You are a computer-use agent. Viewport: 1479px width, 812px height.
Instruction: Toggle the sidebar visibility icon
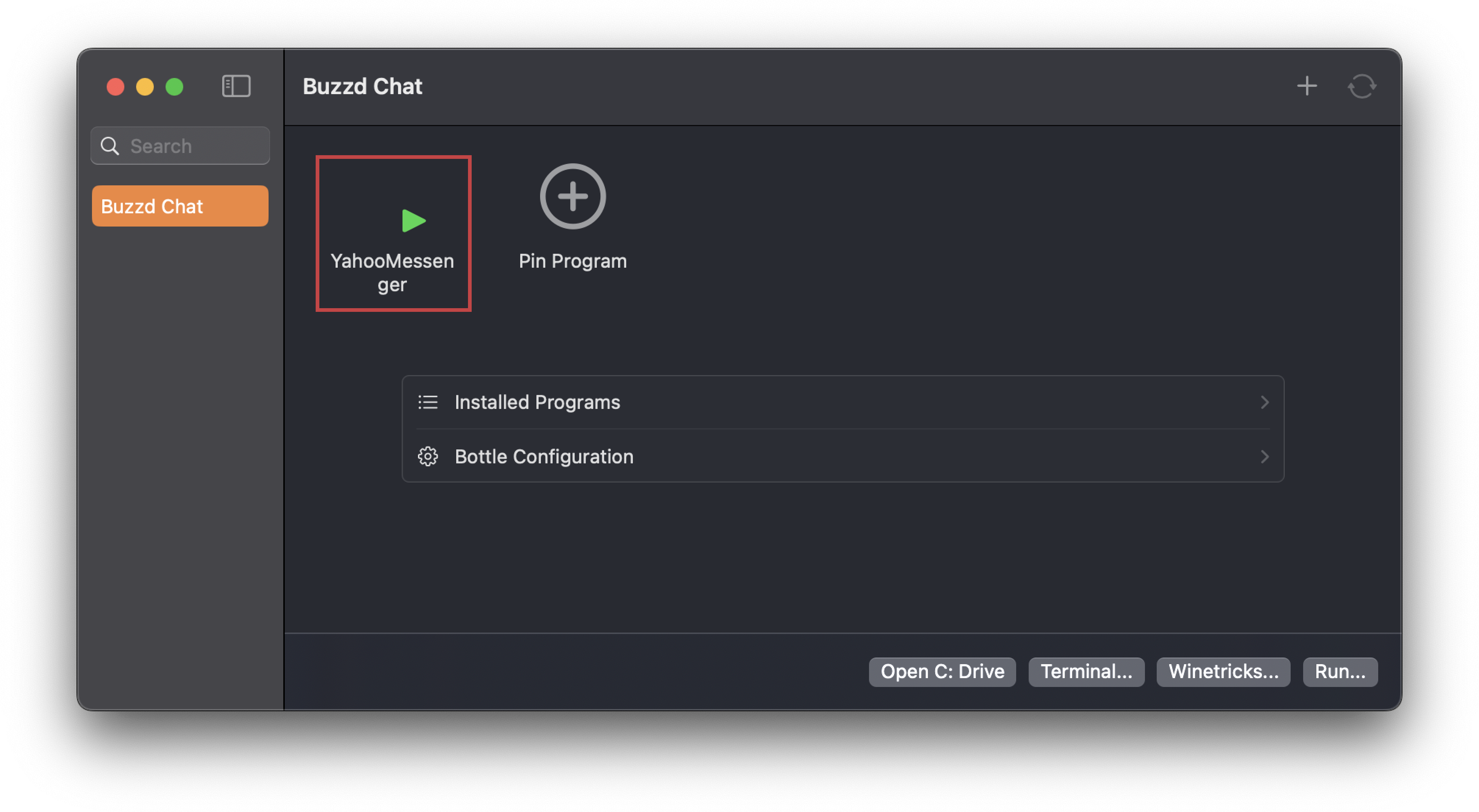click(x=236, y=87)
